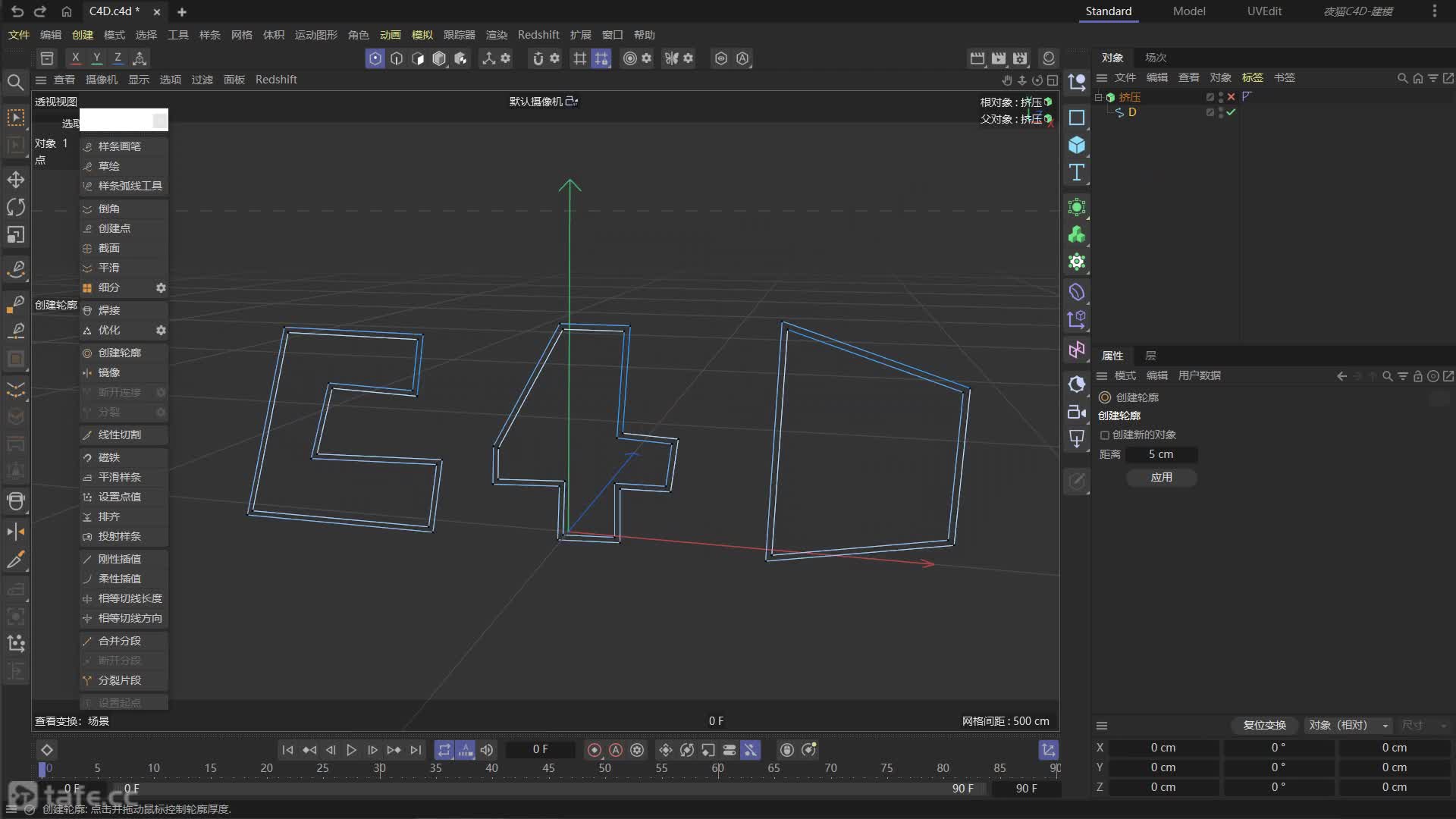Click the current frame 0 F field

tap(540, 749)
